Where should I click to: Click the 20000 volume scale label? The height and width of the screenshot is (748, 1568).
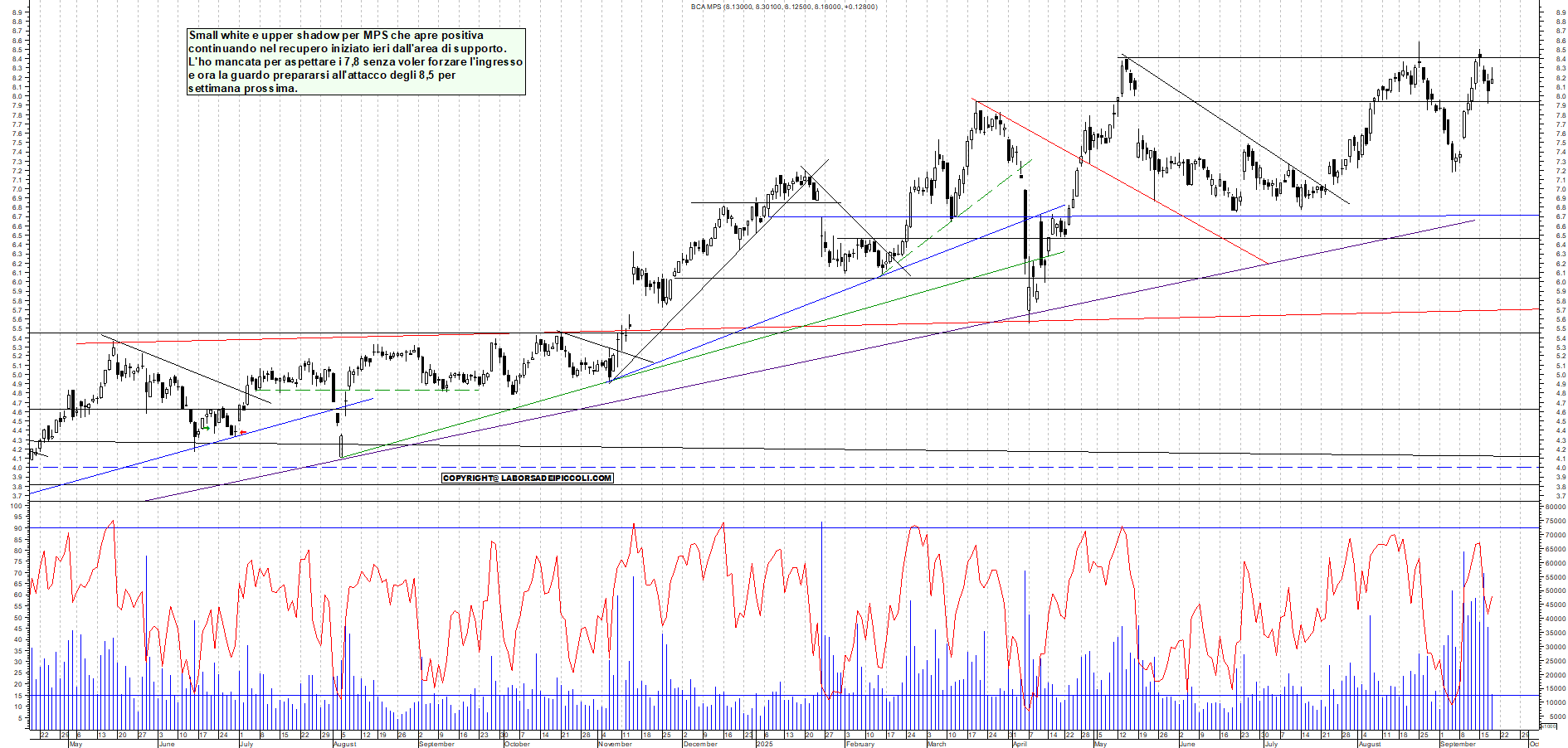click(1555, 675)
